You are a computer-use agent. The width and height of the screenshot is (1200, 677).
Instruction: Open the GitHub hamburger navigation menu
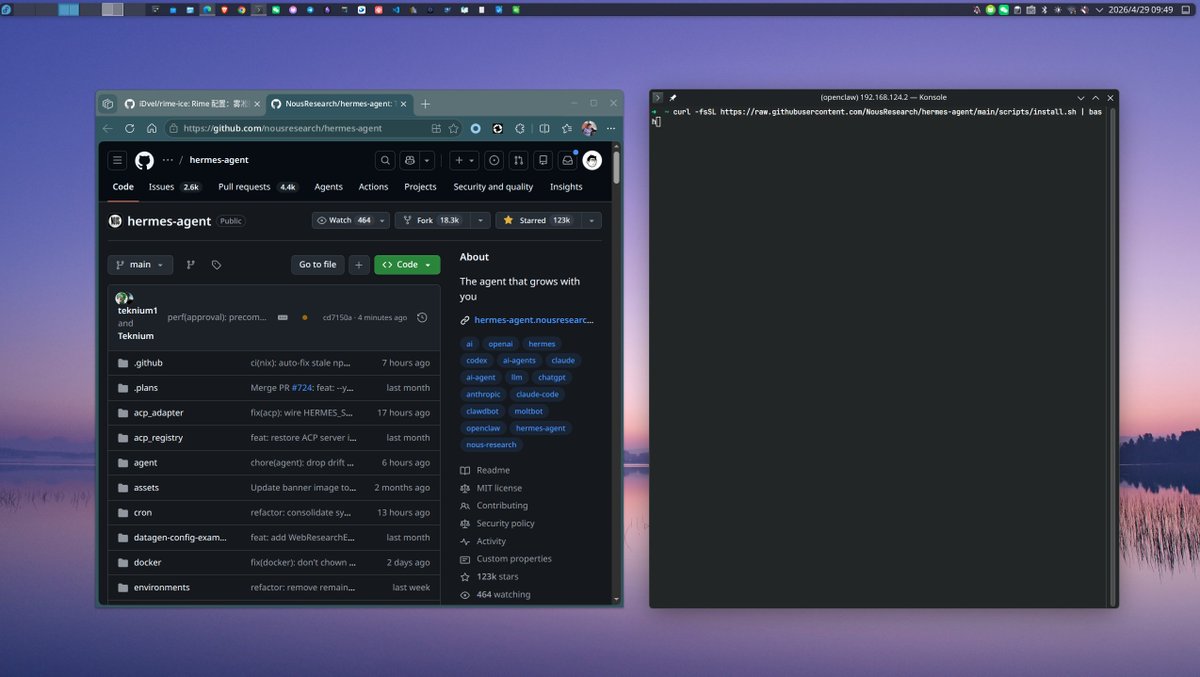click(x=118, y=160)
